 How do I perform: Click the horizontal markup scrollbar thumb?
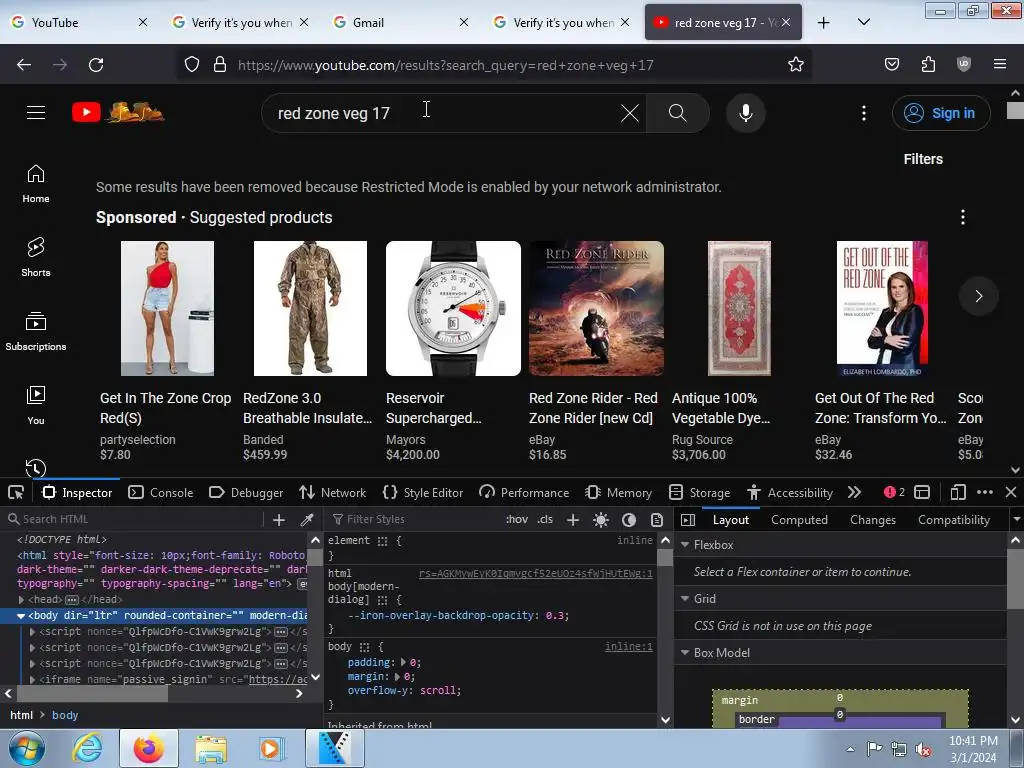(x=92, y=694)
